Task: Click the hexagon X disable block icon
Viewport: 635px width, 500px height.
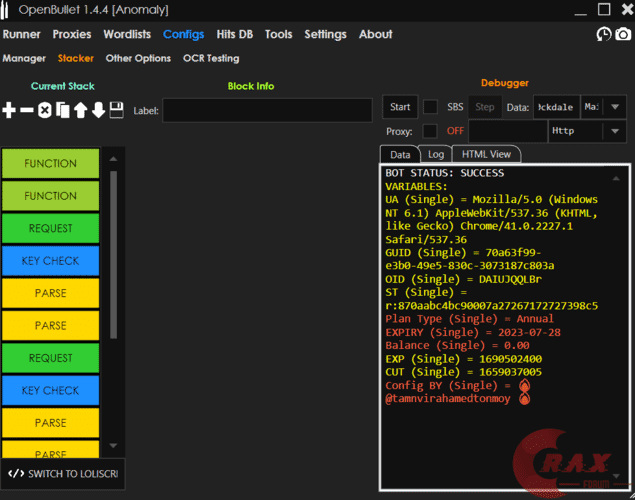Action: (45, 110)
